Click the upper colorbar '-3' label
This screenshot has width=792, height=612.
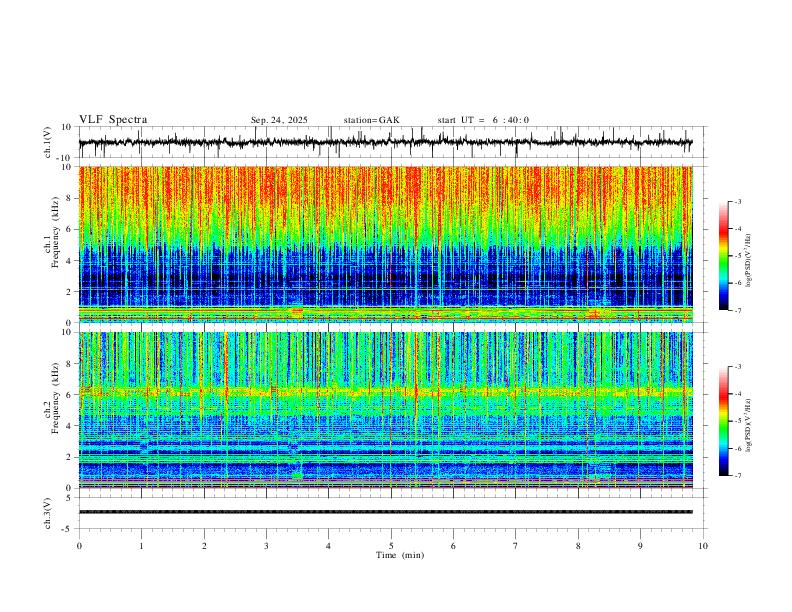click(738, 201)
